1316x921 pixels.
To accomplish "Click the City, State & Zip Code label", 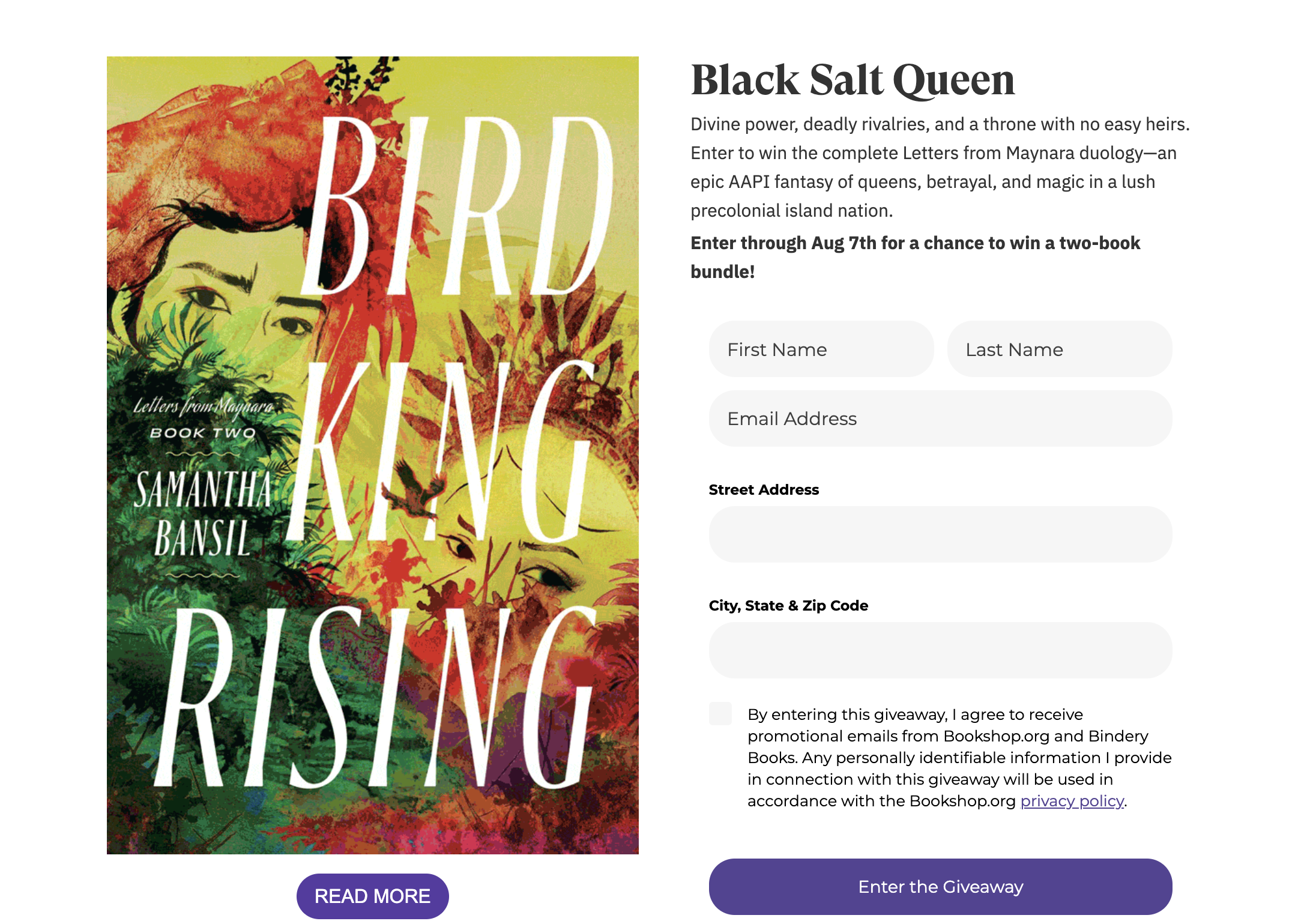I will point(788,606).
